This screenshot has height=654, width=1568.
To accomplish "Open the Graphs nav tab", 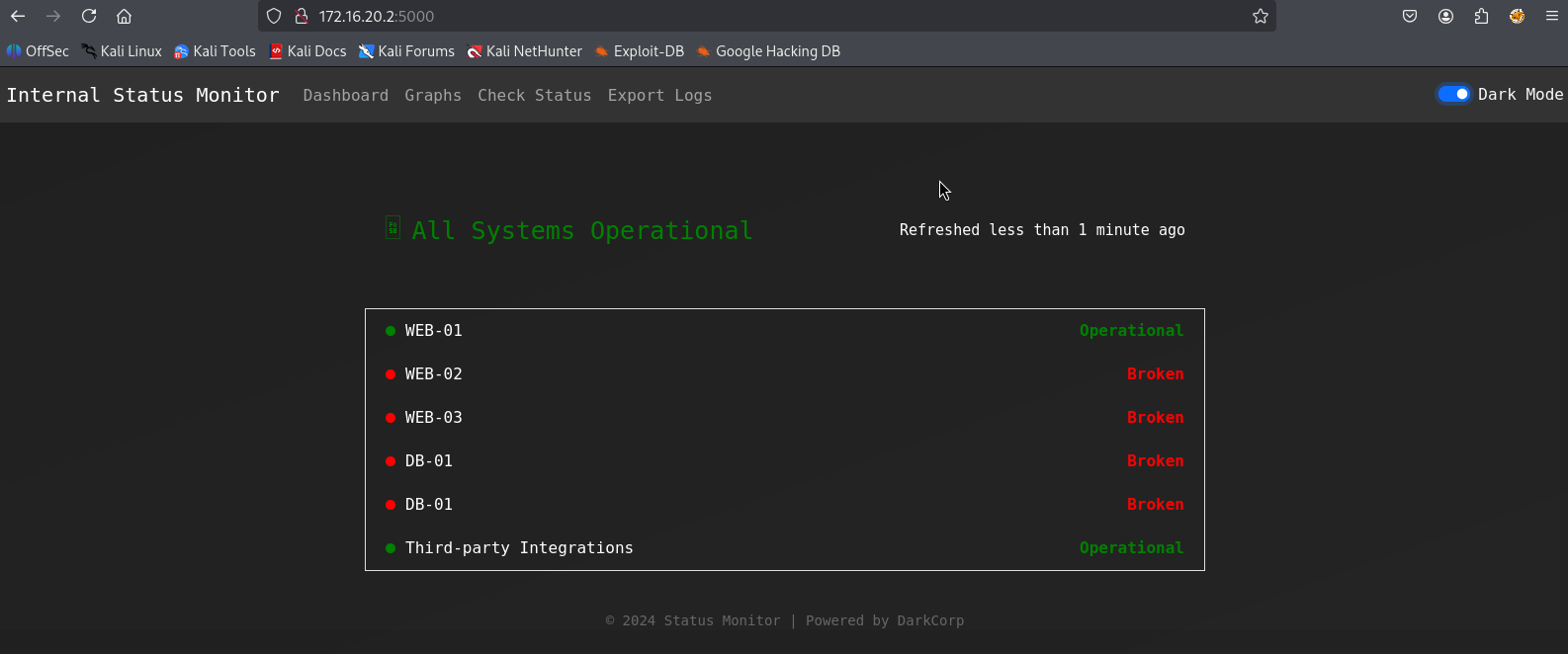I will [433, 95].
